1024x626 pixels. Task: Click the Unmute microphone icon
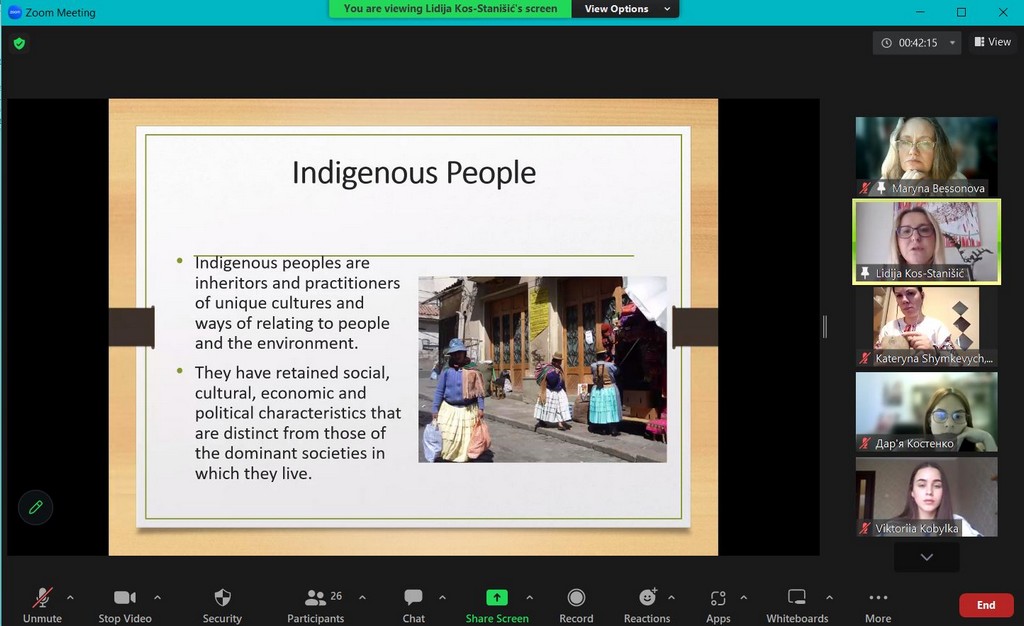42,598
